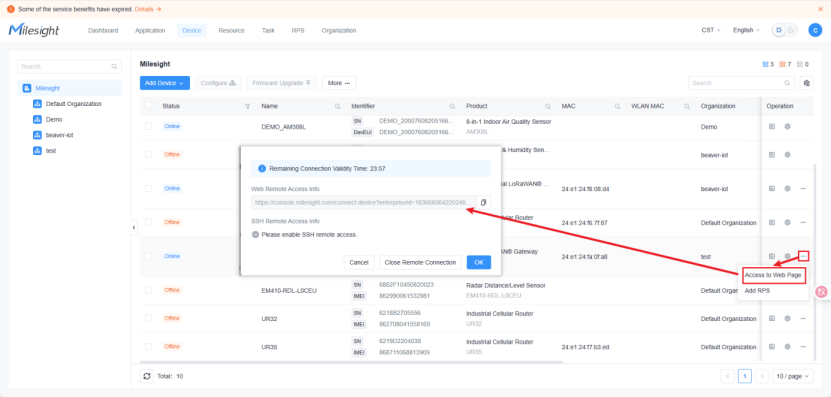Open column settings icon beside table search
The width and height of the screenshot is (831, 397).
click(x=807, y=83)
